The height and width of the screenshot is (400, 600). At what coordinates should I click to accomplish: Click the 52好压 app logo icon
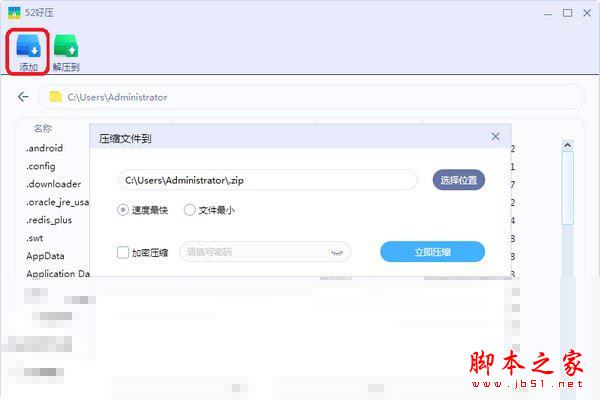tap(14, 13)
